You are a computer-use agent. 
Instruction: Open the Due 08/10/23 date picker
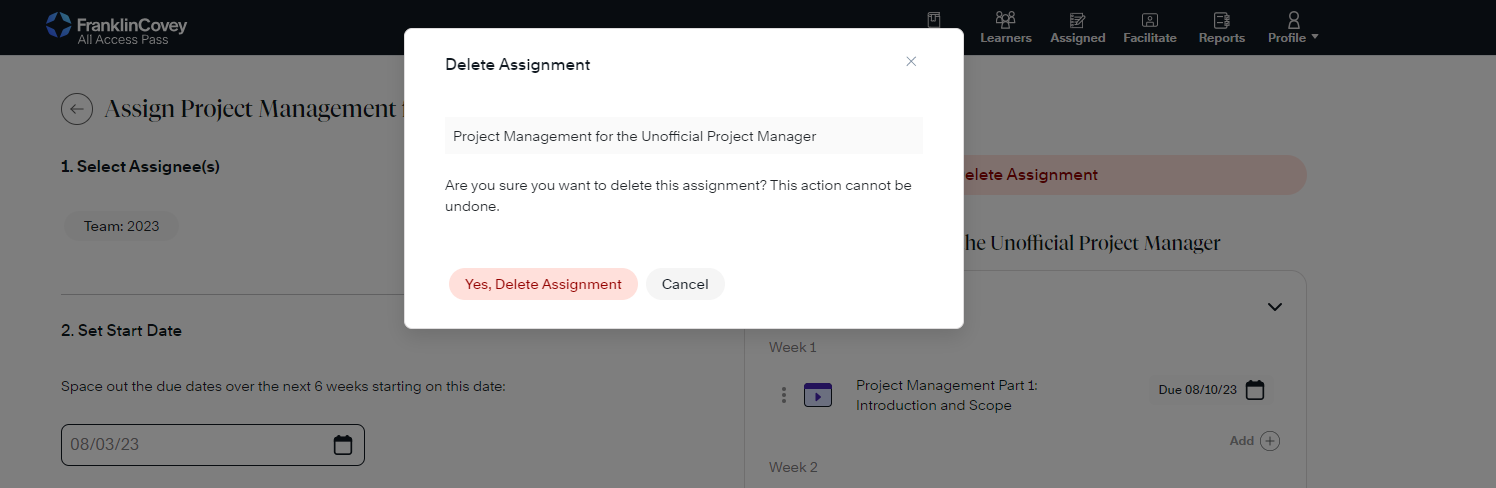pos(1254,390)
